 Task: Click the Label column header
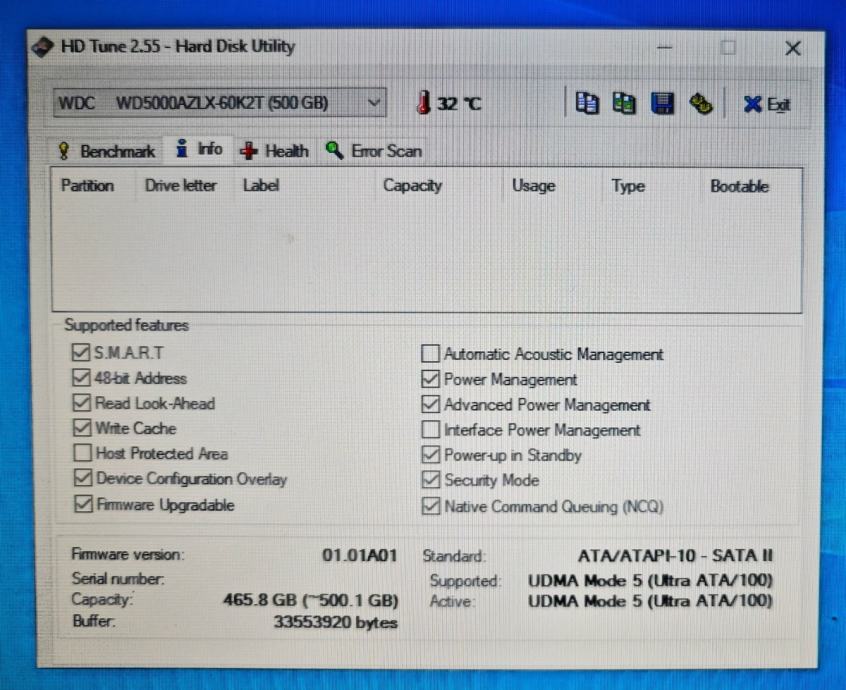click(x=261, y=186)
